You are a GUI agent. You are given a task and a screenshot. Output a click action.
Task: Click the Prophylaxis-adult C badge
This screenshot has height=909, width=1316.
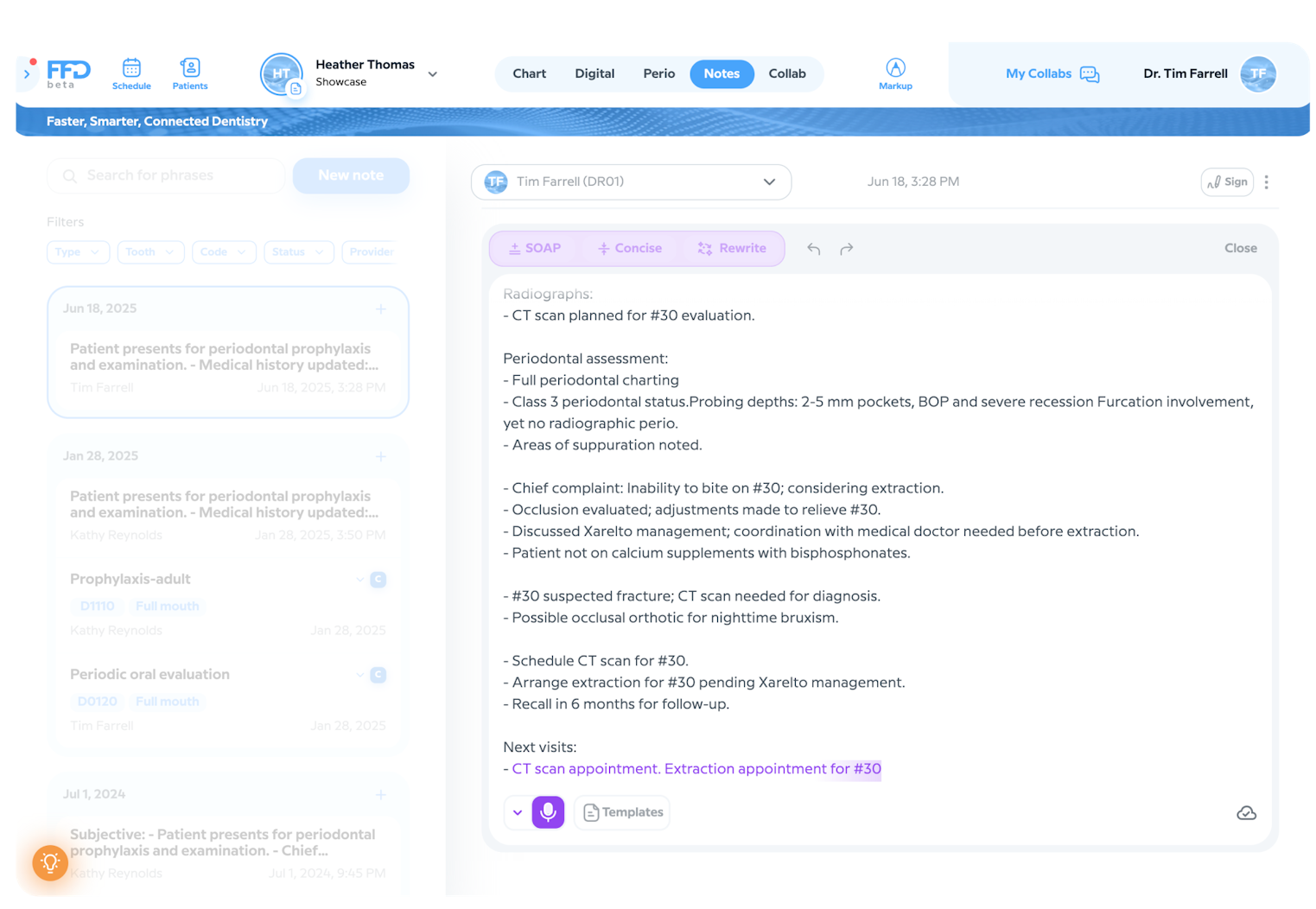pyautogui.click(x=378, y=580)
